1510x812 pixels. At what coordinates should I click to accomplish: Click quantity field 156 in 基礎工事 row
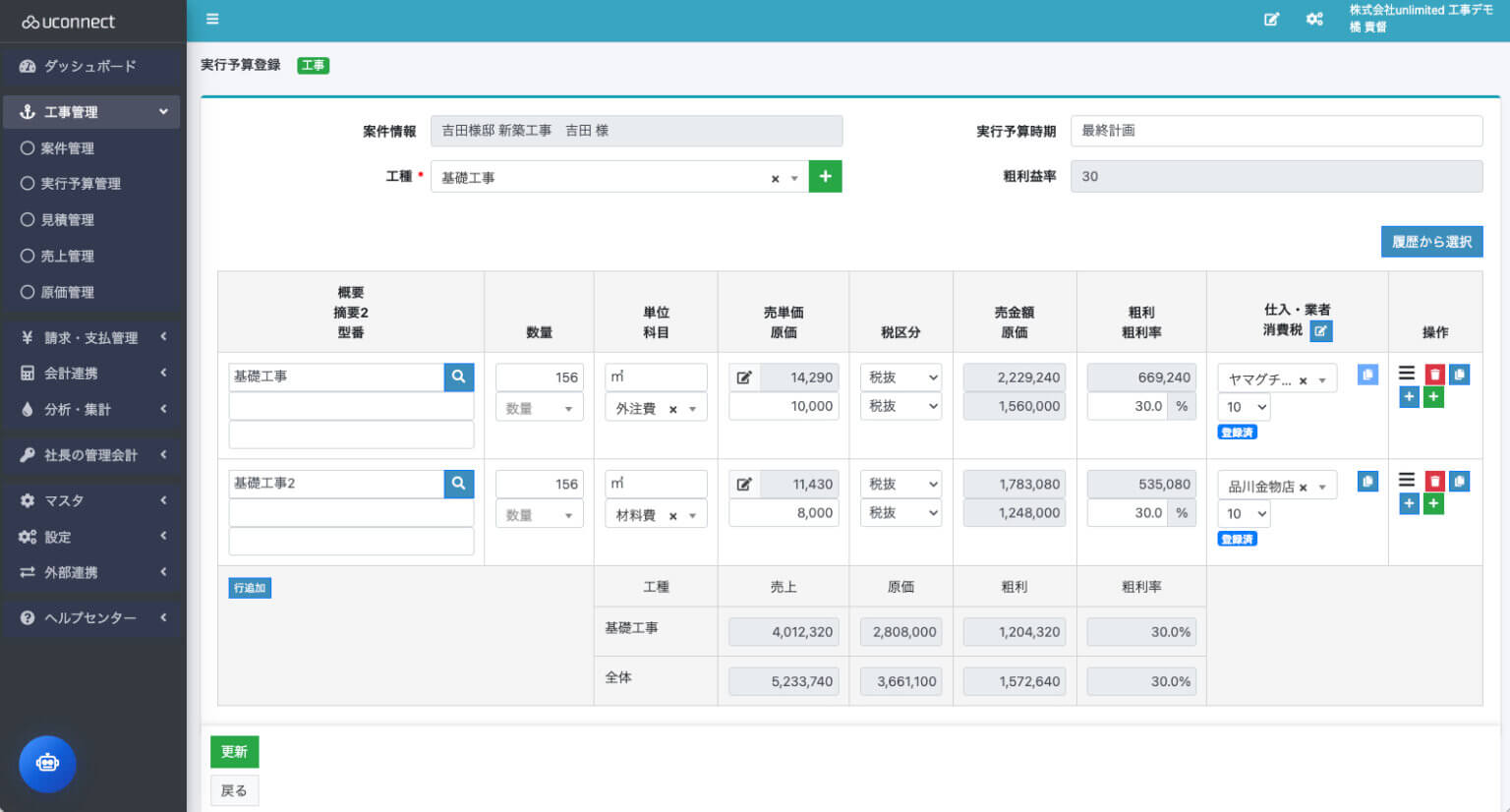click(540, 377)
